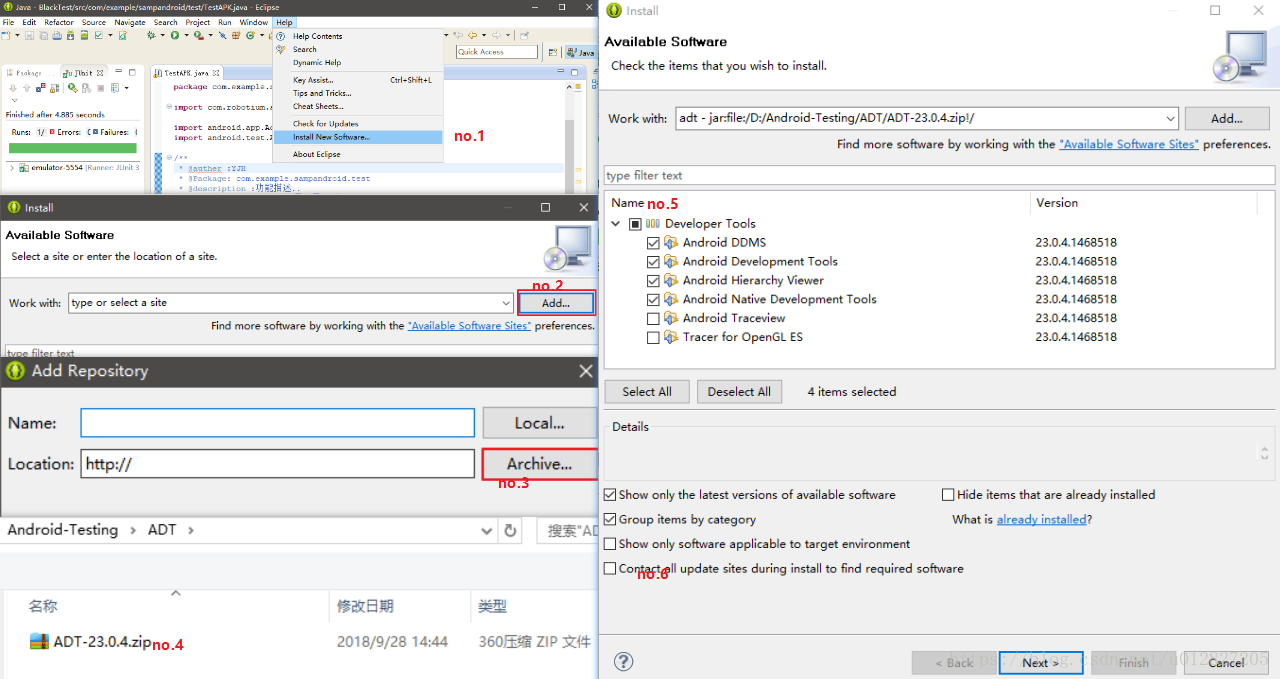Click Add... beside 'type or select a site'
Screen dimensions: 1280x679
coord(556,302)
